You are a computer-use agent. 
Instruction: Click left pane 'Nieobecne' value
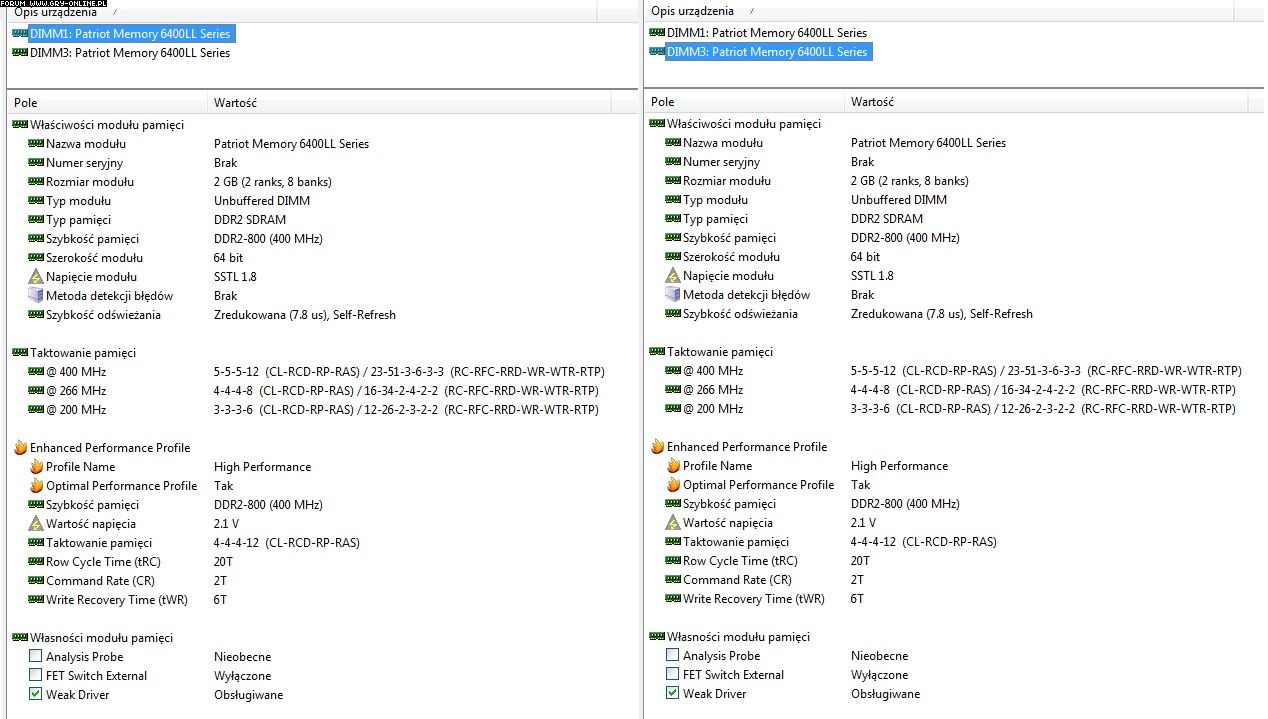[242, 656]
